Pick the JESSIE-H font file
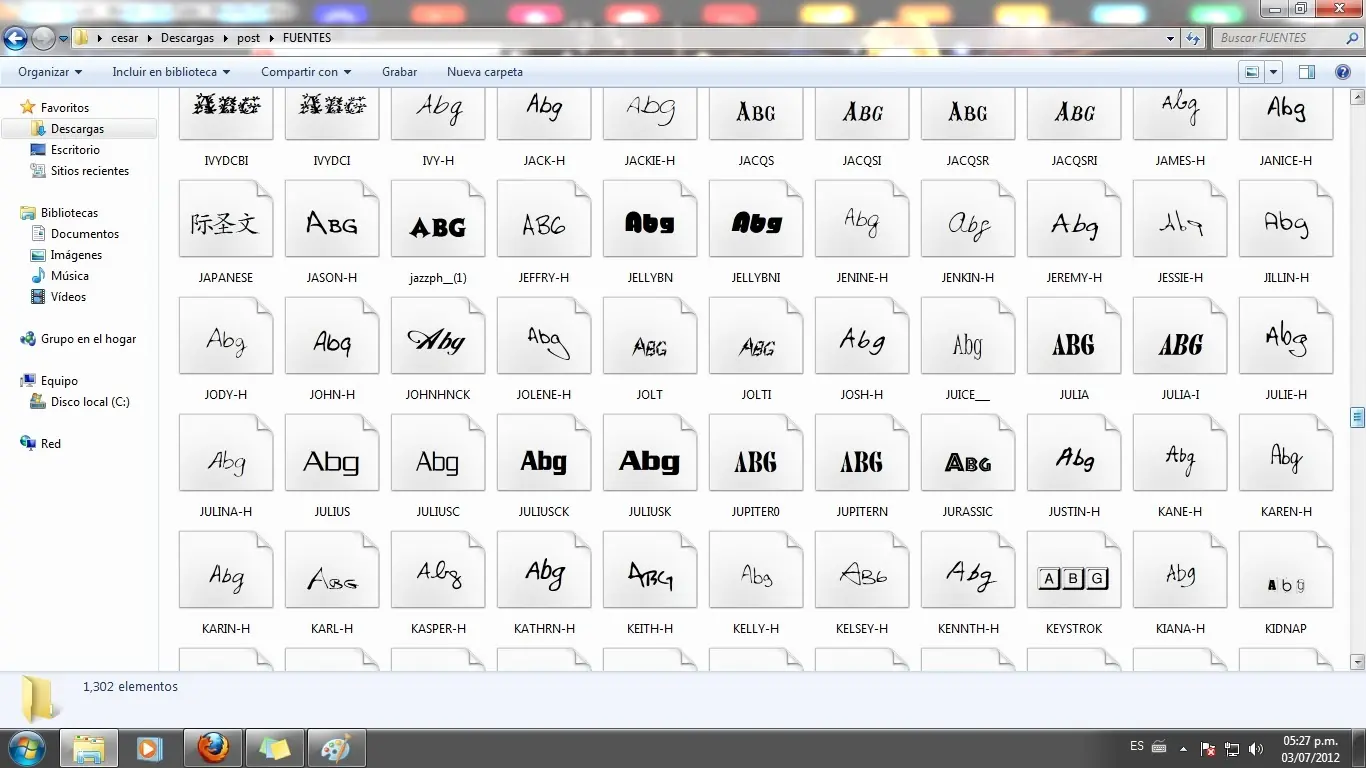The width and height of the screenshot is (1366, 768). click(1180, 232)
